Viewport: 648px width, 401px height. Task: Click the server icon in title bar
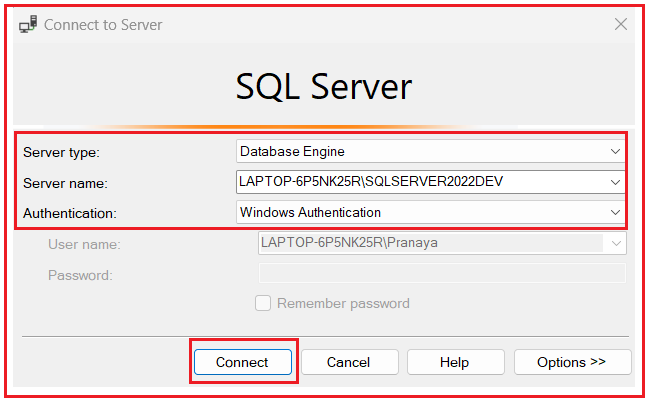(28, 24)
